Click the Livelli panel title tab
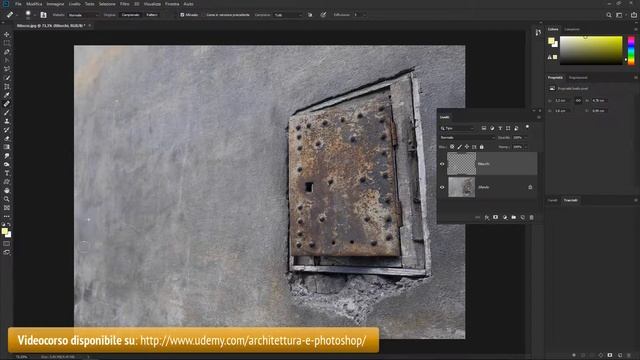This screenshot has height=360, width=640. click(444, 117)
